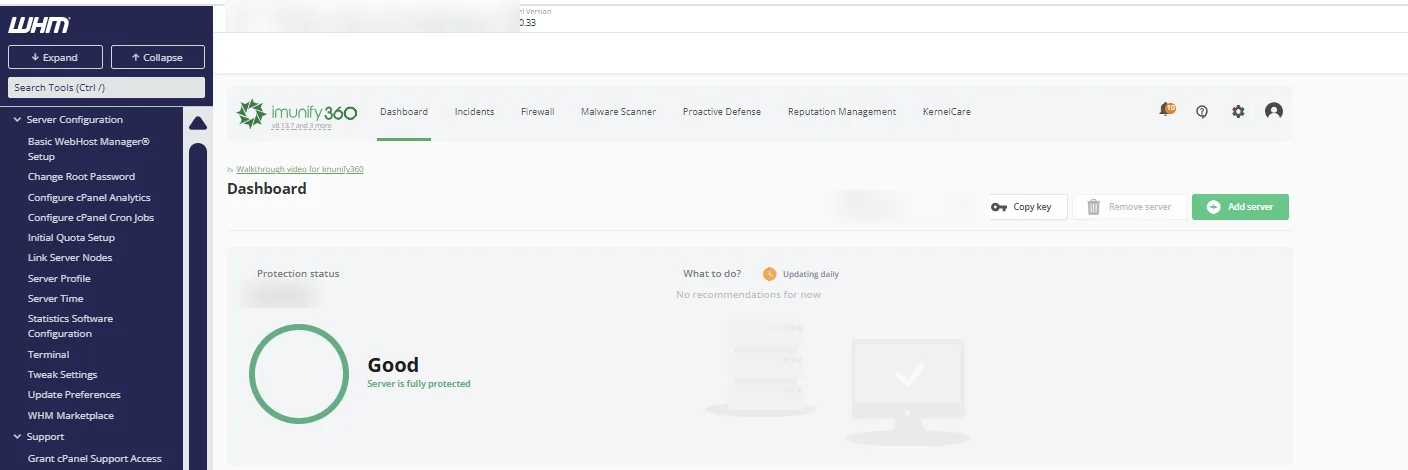Click the Protection status label
The width and height of the screenshot is (1408, 470).
(x=298, y=274)
